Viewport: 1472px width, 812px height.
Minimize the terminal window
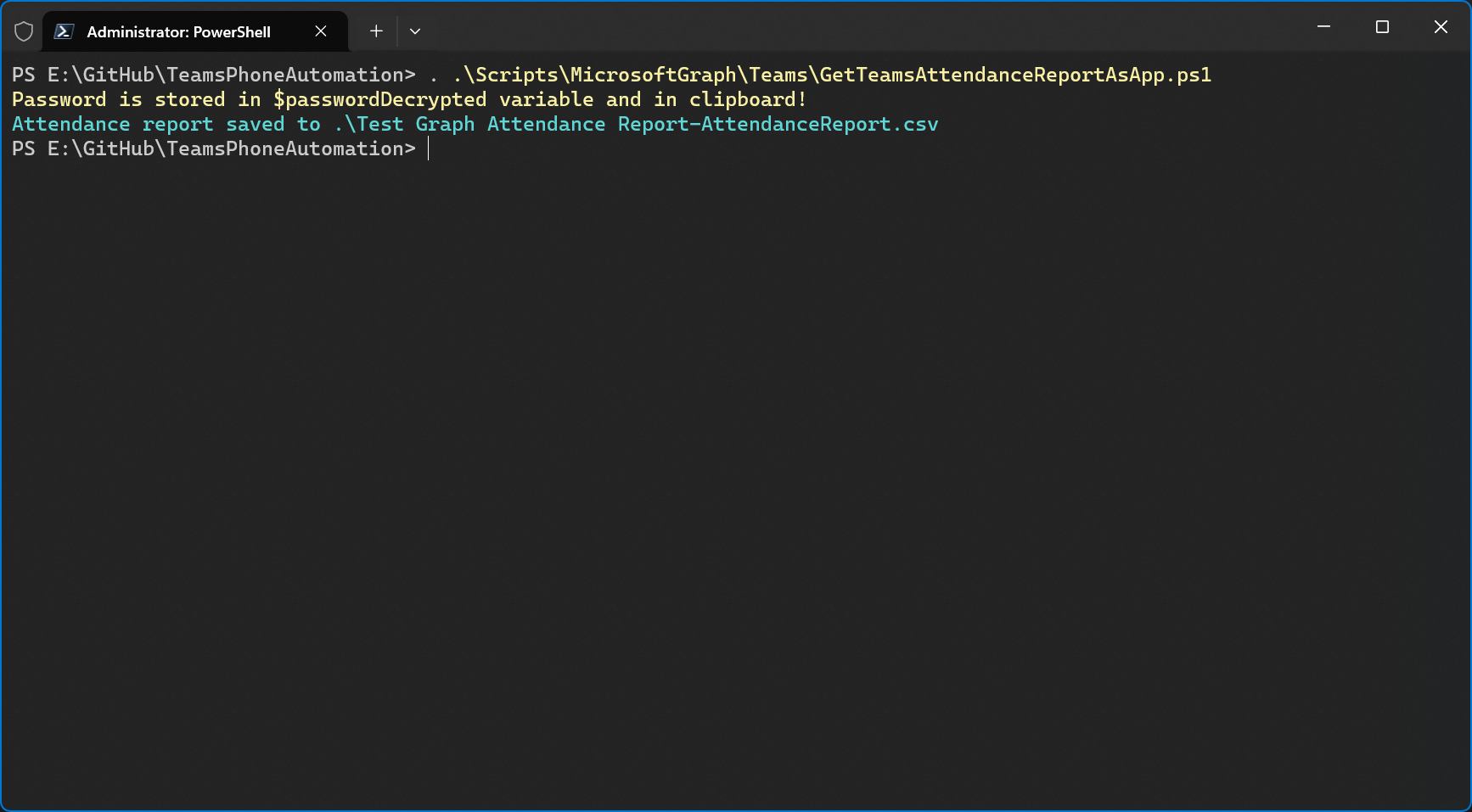click(x=1323, y=27)
